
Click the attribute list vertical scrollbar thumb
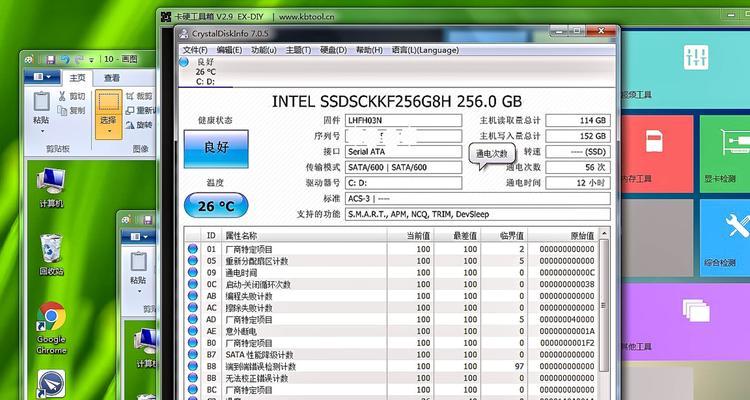[604, 305]
